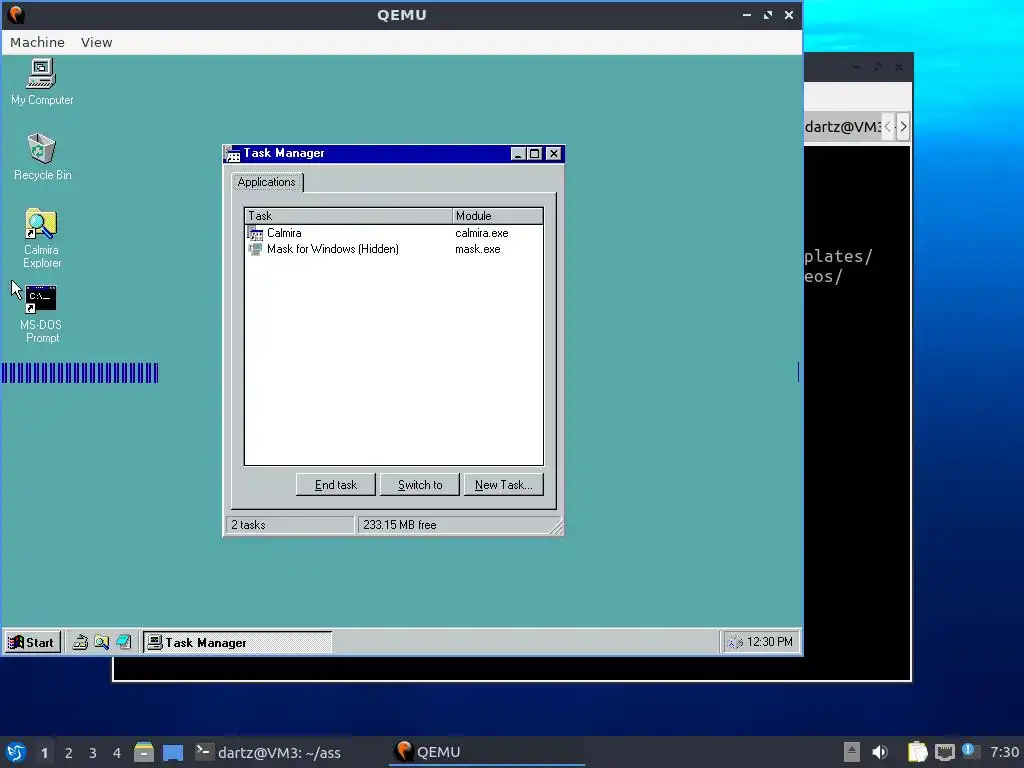
Task: Open the clipboard manager tray icon
Action: pos(918,752)
